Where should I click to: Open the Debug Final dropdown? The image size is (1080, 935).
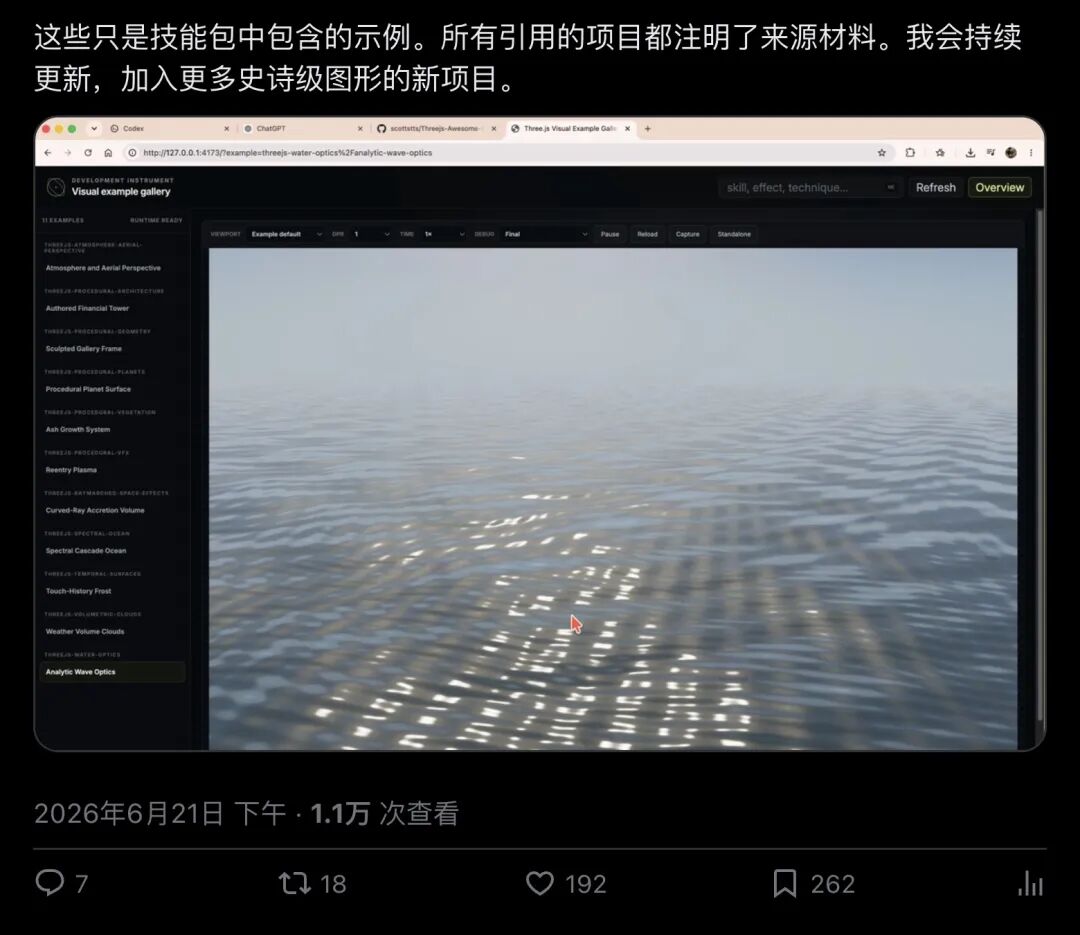pos(545,234)
